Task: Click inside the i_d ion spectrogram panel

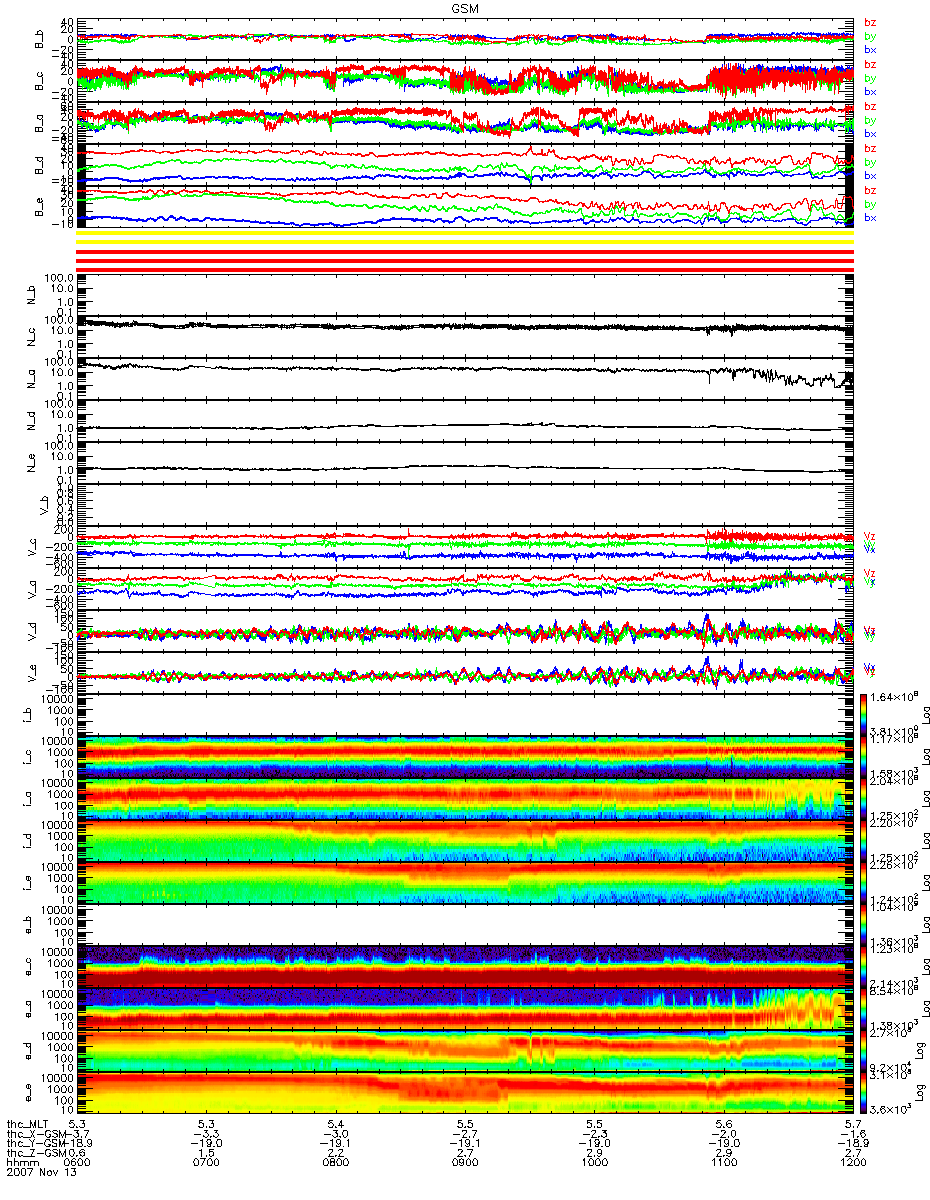Action: pos(465,841)
